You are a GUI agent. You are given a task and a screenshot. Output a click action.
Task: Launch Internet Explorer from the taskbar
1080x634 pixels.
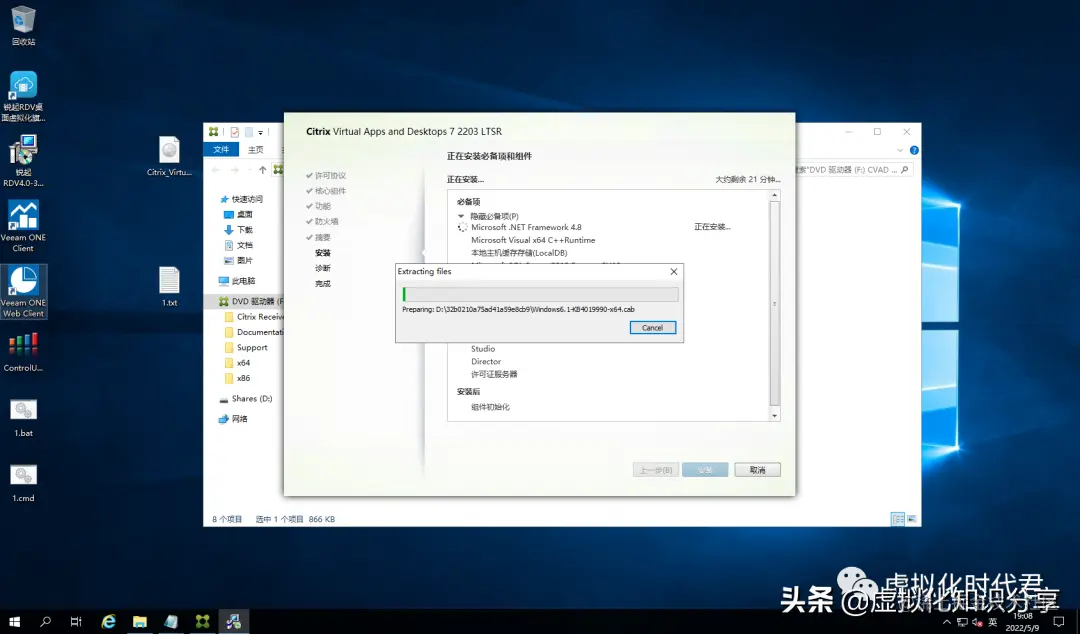click(x=107, y=620)
